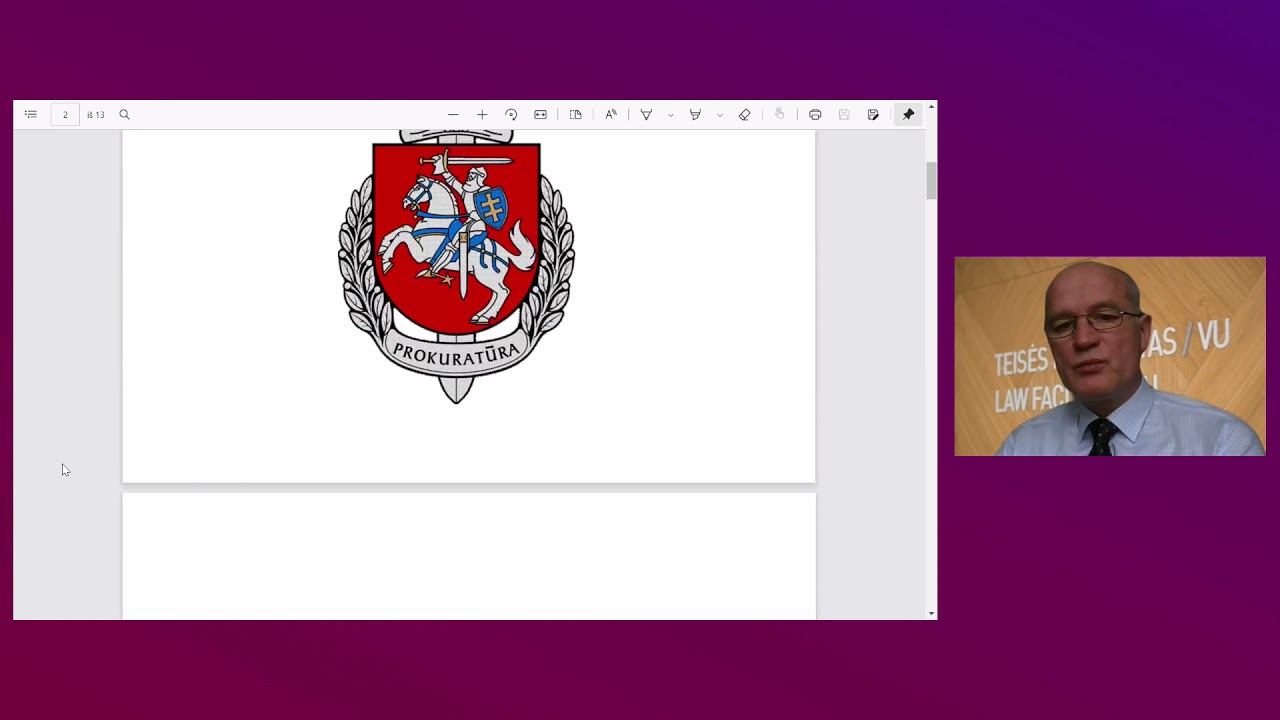
Task: Click the touch writing hand icon
Action: pyautogui.click(x=779, y=115)
